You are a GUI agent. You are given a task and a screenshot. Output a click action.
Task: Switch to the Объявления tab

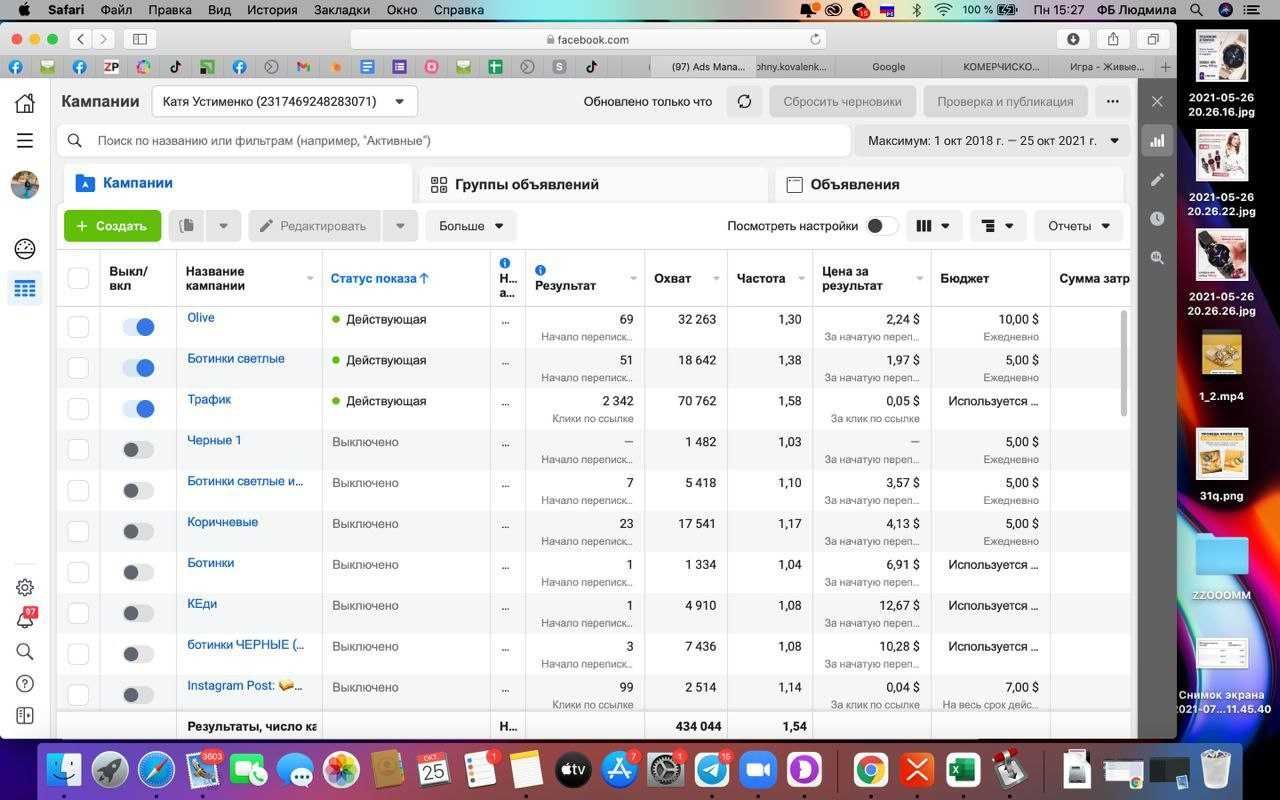949,184
